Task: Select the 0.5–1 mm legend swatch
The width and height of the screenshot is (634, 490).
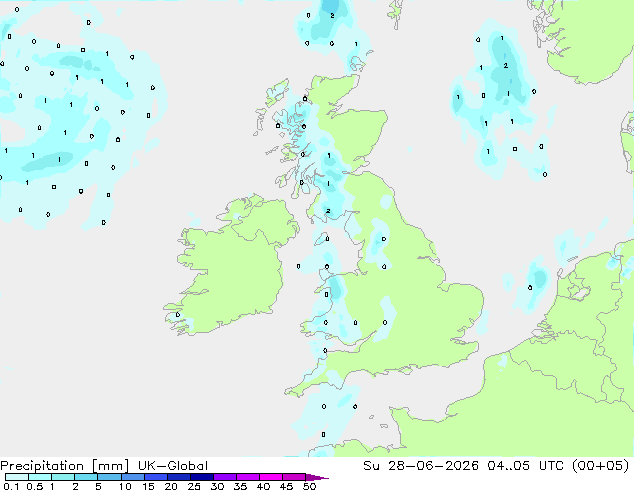Action: pyautogui.click(x=40, y=477)
